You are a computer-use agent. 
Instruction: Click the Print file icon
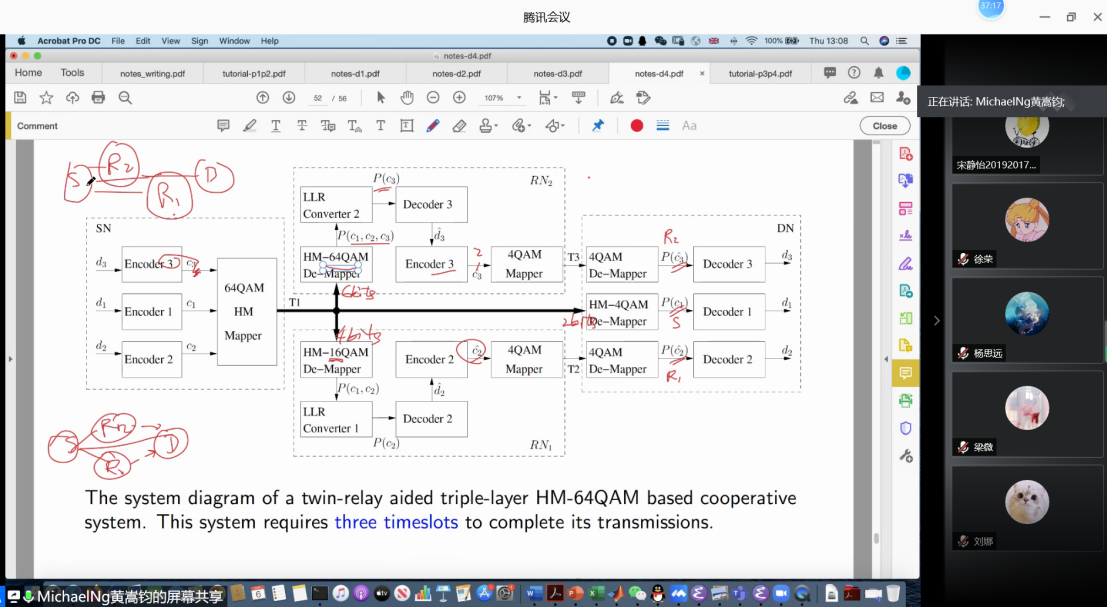tap(98, 98)
